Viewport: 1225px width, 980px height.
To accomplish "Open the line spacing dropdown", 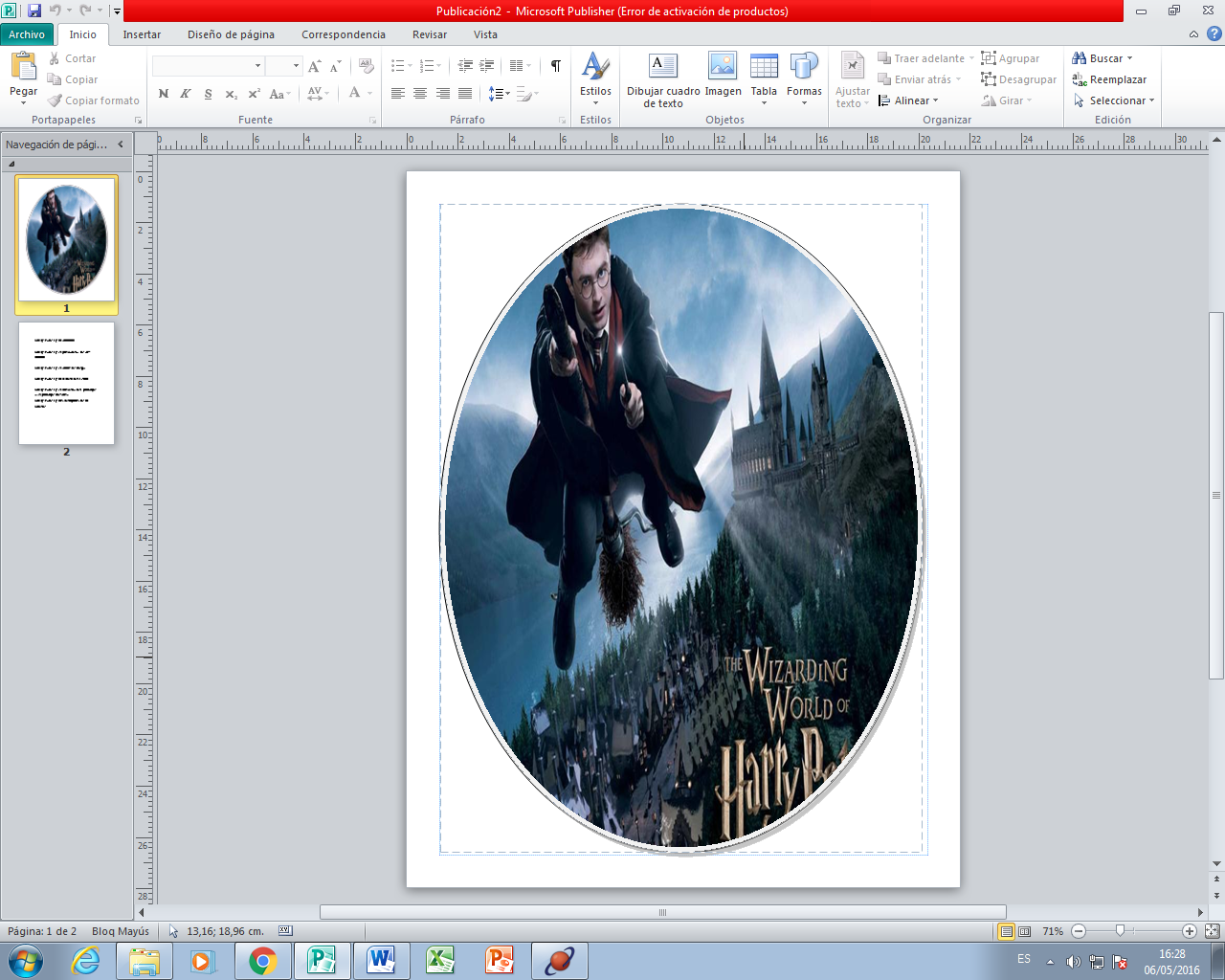I will [x=499, y=94].
